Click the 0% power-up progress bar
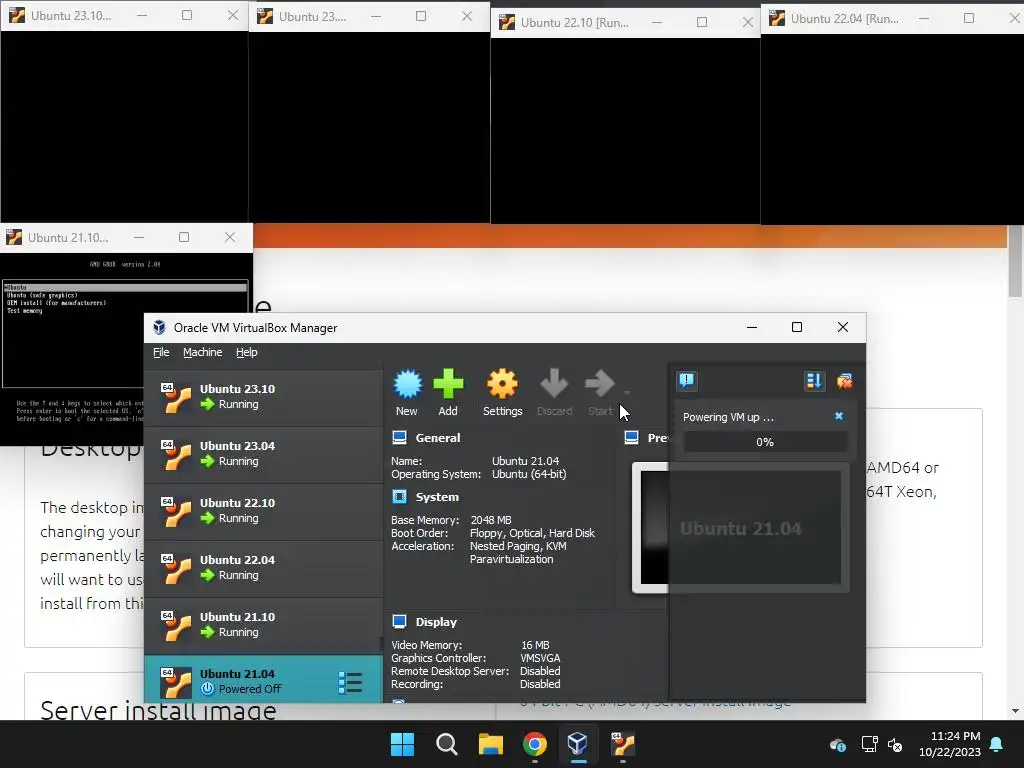This screenshot has height=768, width=1024. [765, 442]
